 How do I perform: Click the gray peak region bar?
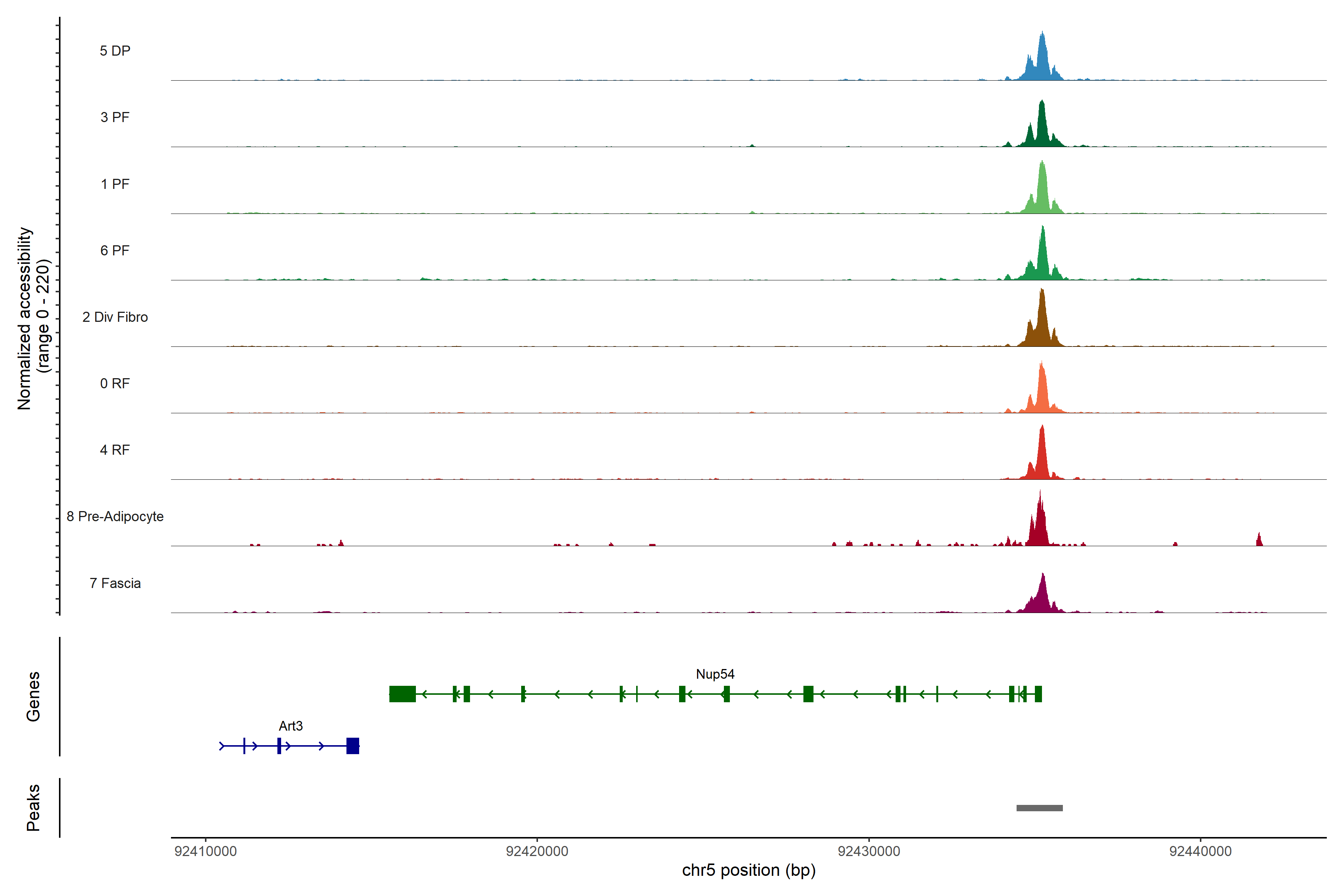click(x=1039, y=808)
